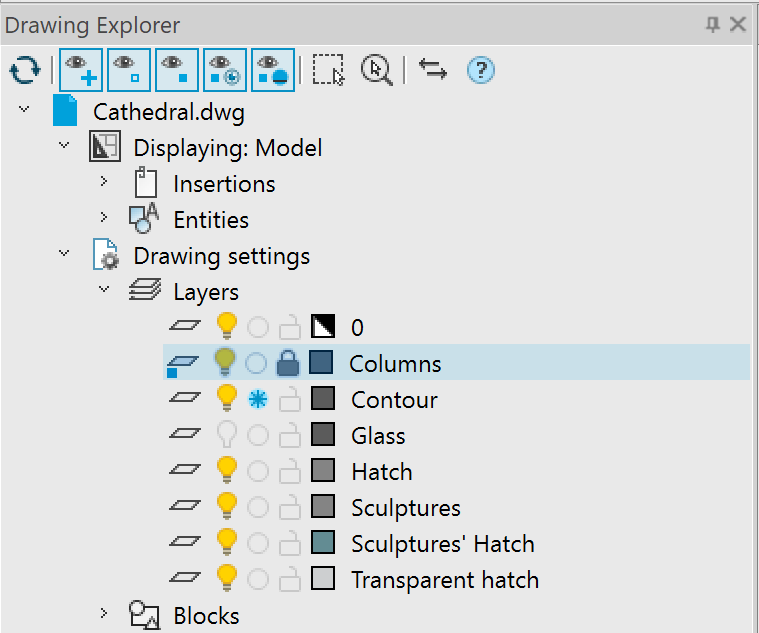Click the swap arrows toolbar icon
The width and height of the screenshot is (759, 633).
tap(432, 70)
